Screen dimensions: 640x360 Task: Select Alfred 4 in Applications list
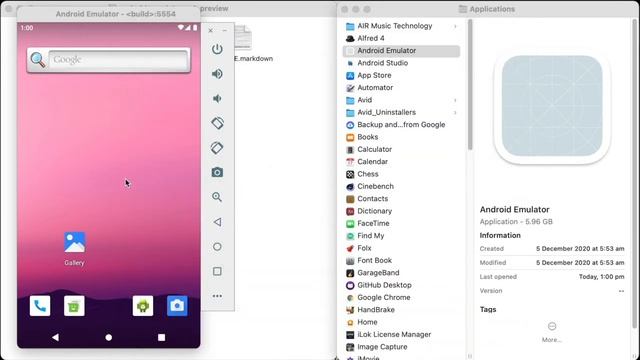pos(401,38)
